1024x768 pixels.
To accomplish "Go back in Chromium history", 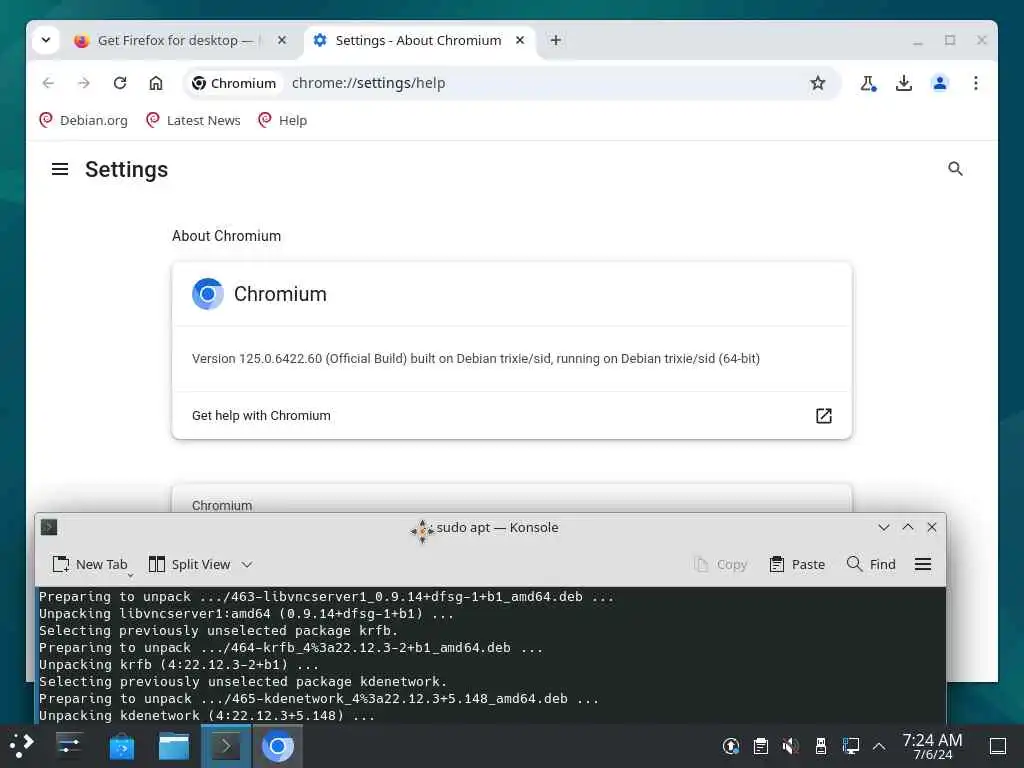I will click(x=48, y=83).
